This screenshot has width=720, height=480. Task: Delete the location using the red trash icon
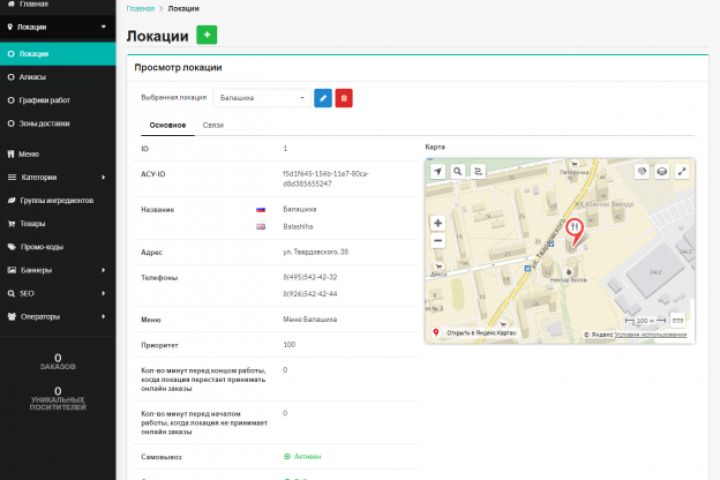pos(344,98)
